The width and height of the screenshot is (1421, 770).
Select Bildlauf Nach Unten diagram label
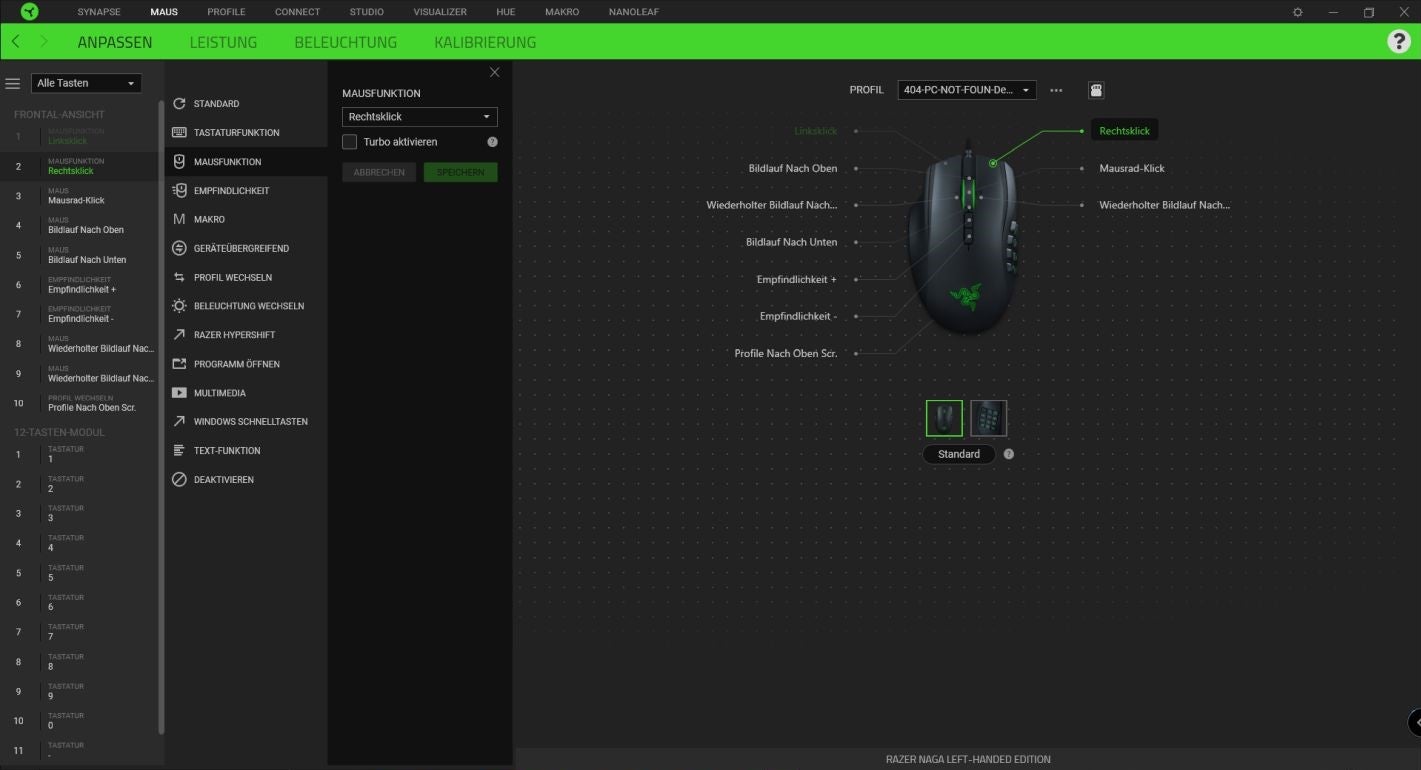pos(791,242)
